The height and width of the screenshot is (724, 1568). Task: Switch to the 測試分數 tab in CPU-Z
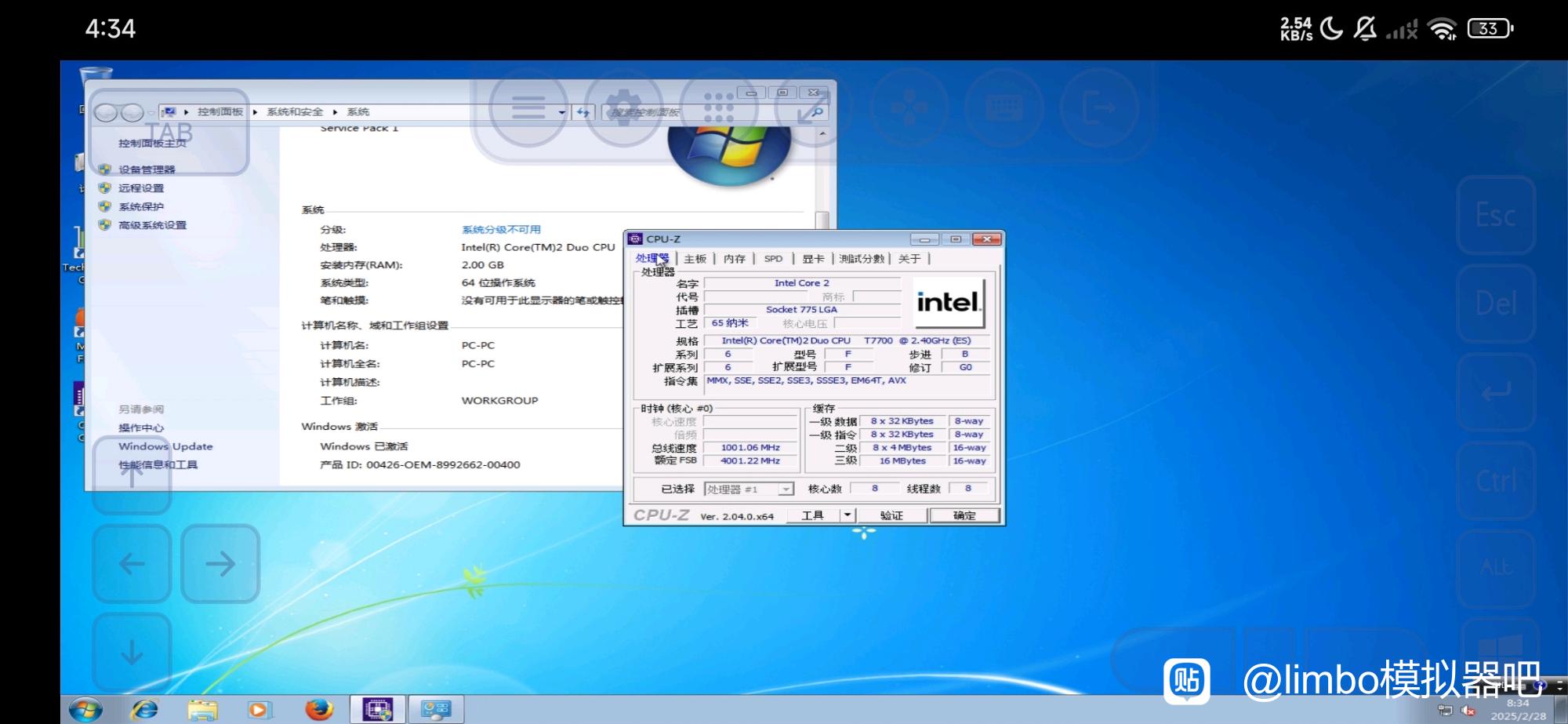(x=861, y=259)
